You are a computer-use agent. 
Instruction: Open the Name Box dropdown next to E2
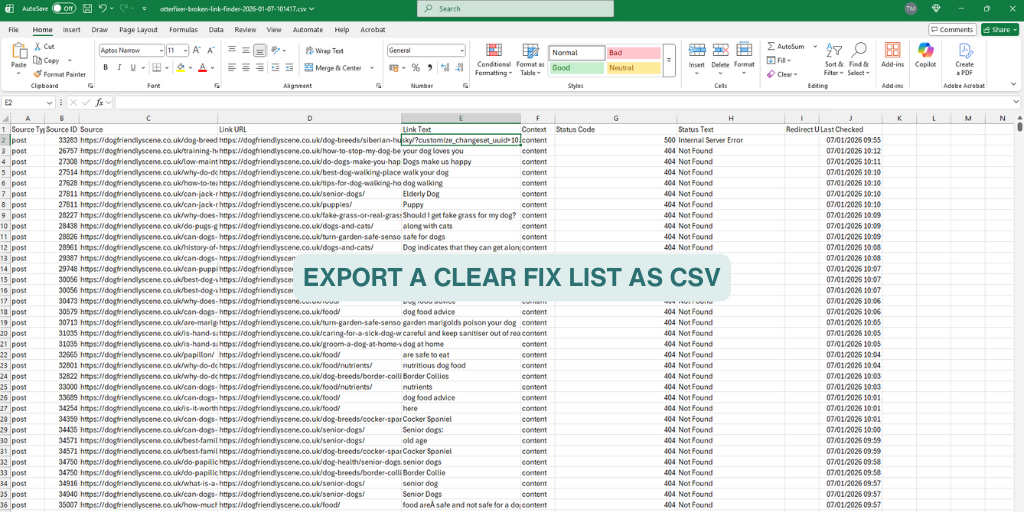[50, 103]
